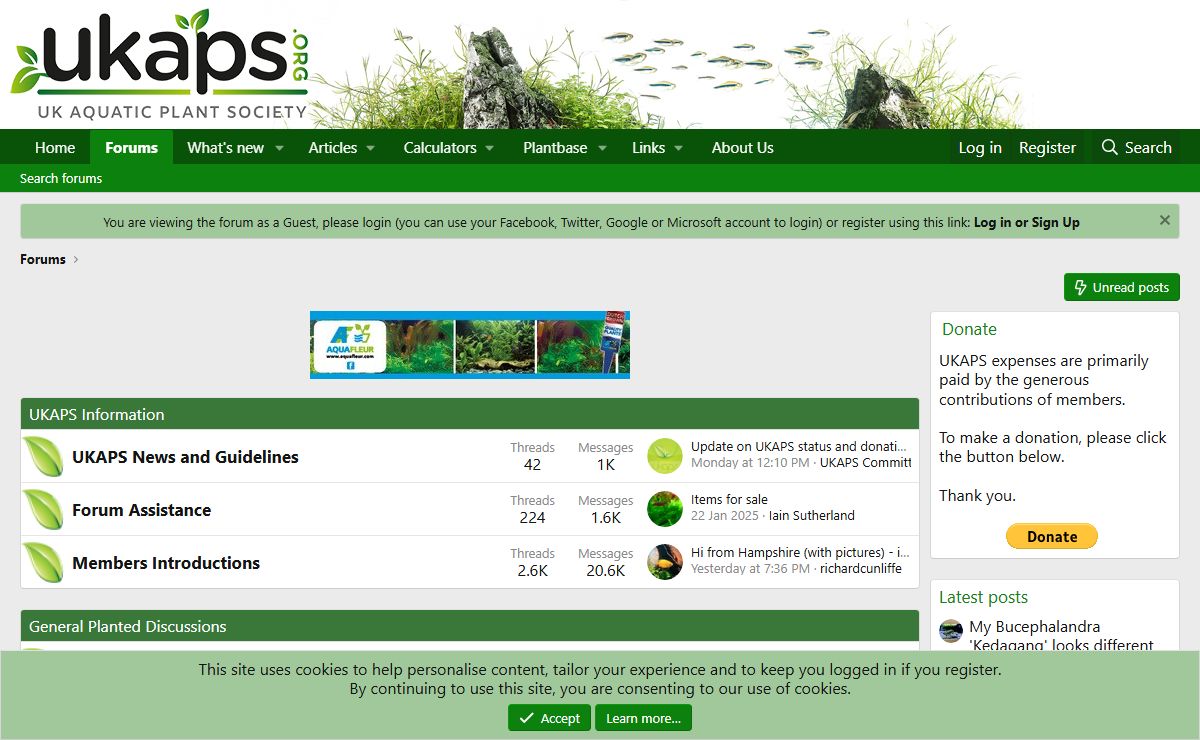Click Forums breadcrumb link

point(43,259)
